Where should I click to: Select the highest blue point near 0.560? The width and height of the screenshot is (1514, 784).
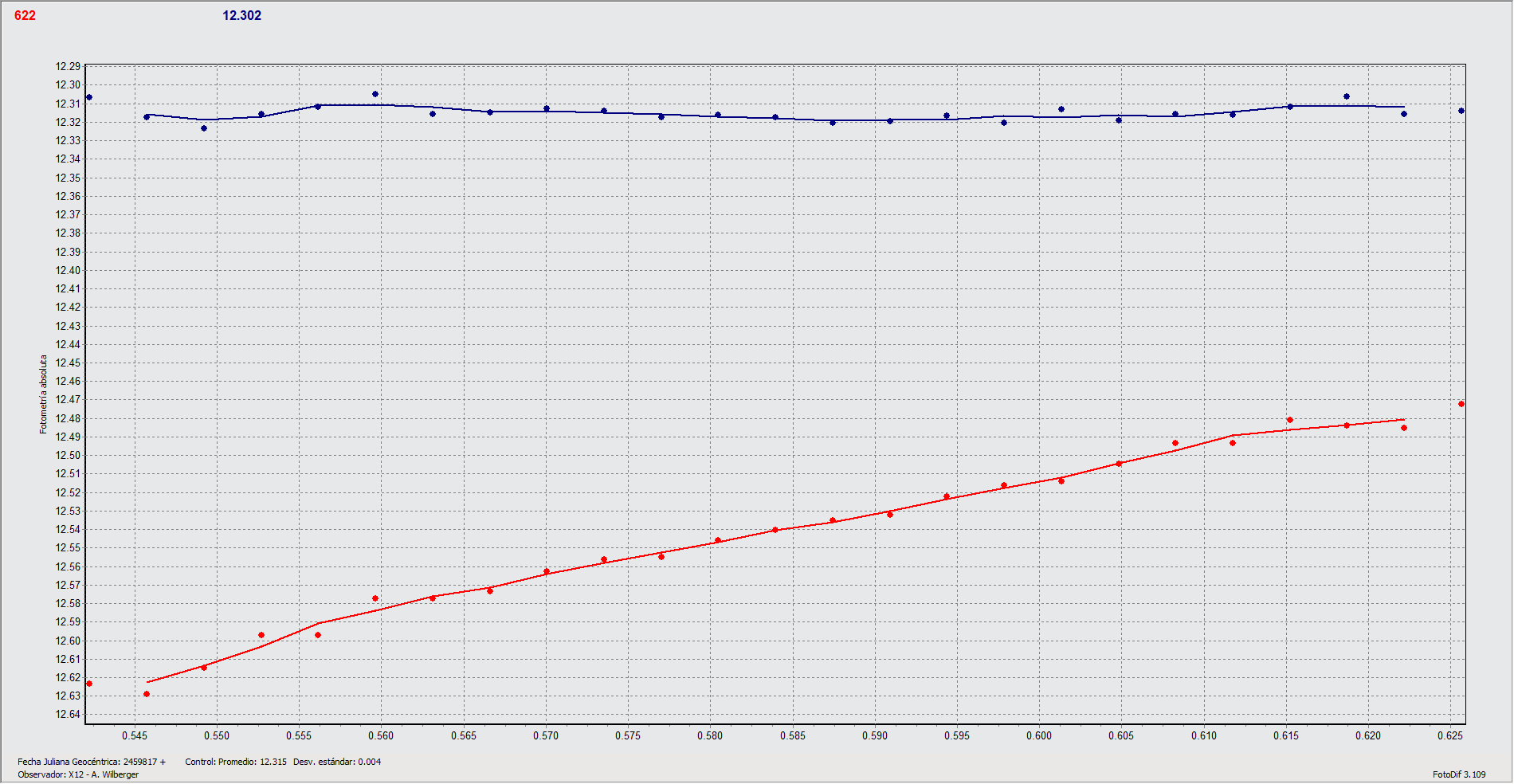[x=375, y=94]
